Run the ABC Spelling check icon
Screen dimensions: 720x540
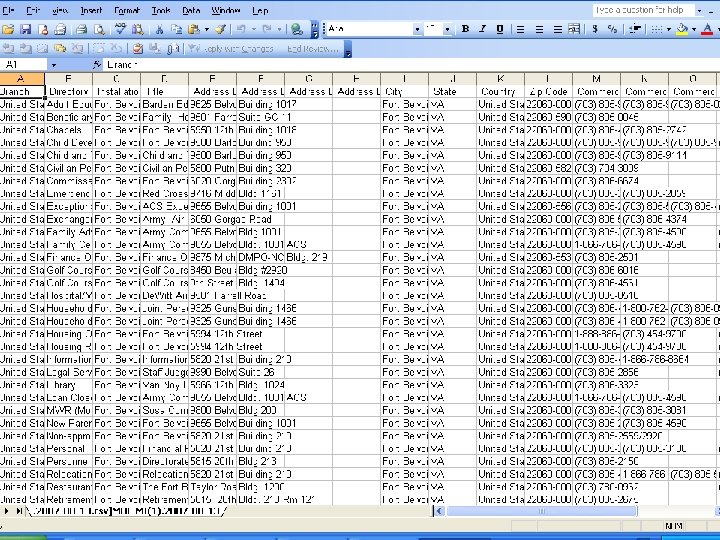pyautogui.click(x=120, y=30)
